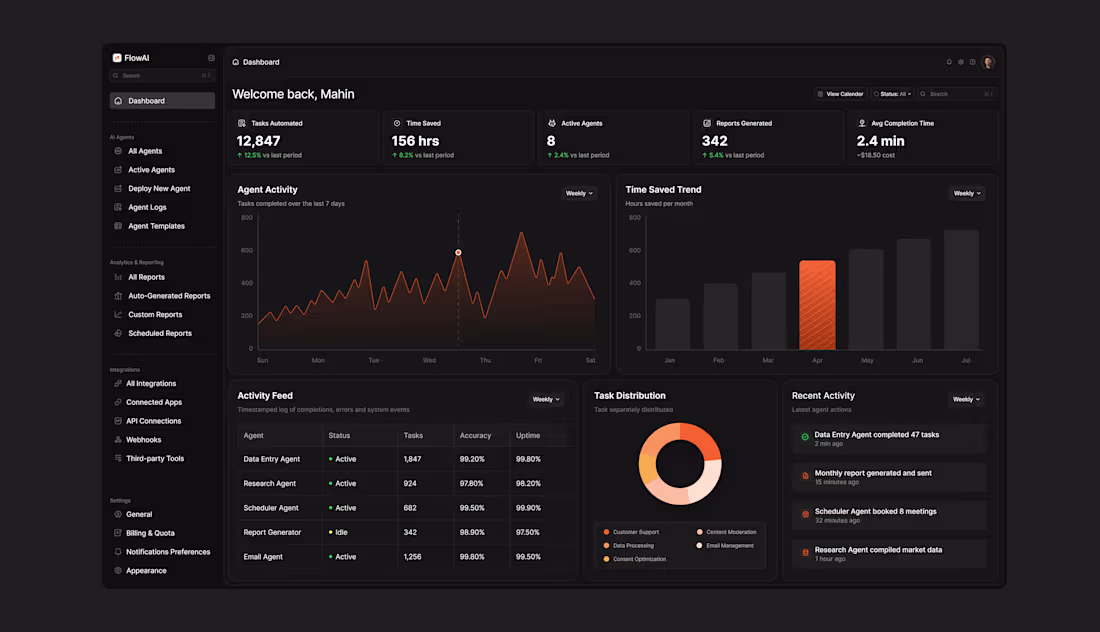Viewport: 1100px width, 632px height.
Task: Click the settings icon in top bar
Action: [961, 62]
